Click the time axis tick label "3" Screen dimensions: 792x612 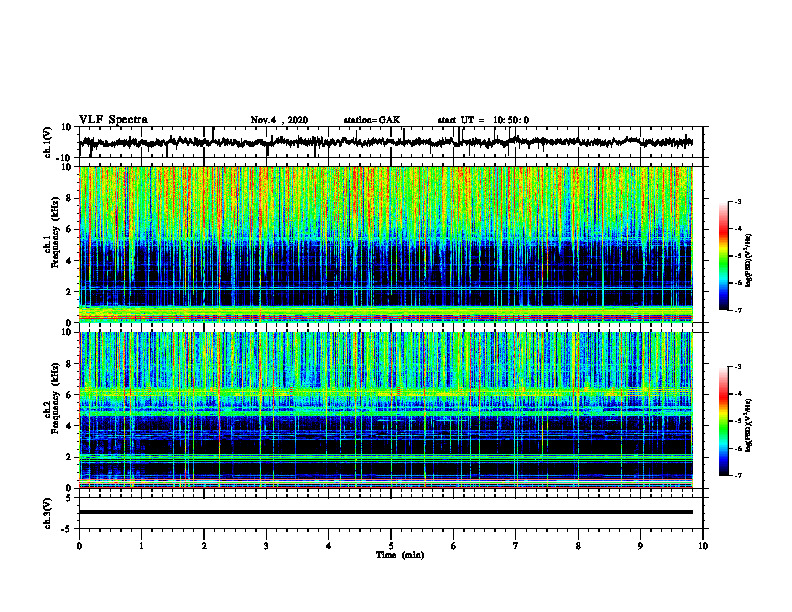coord(266,546)
